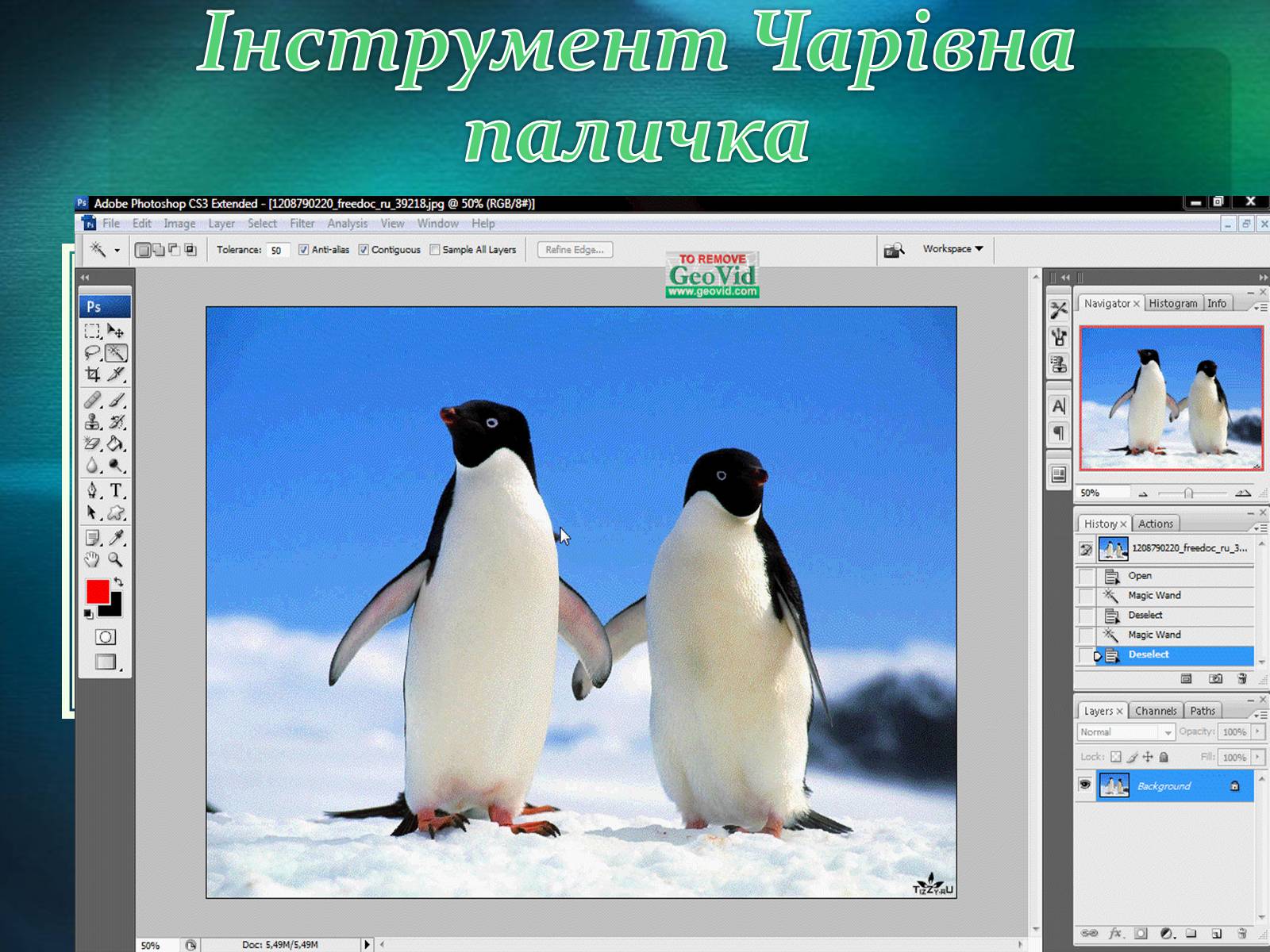Choose New selection mode

tap(143, 250)
